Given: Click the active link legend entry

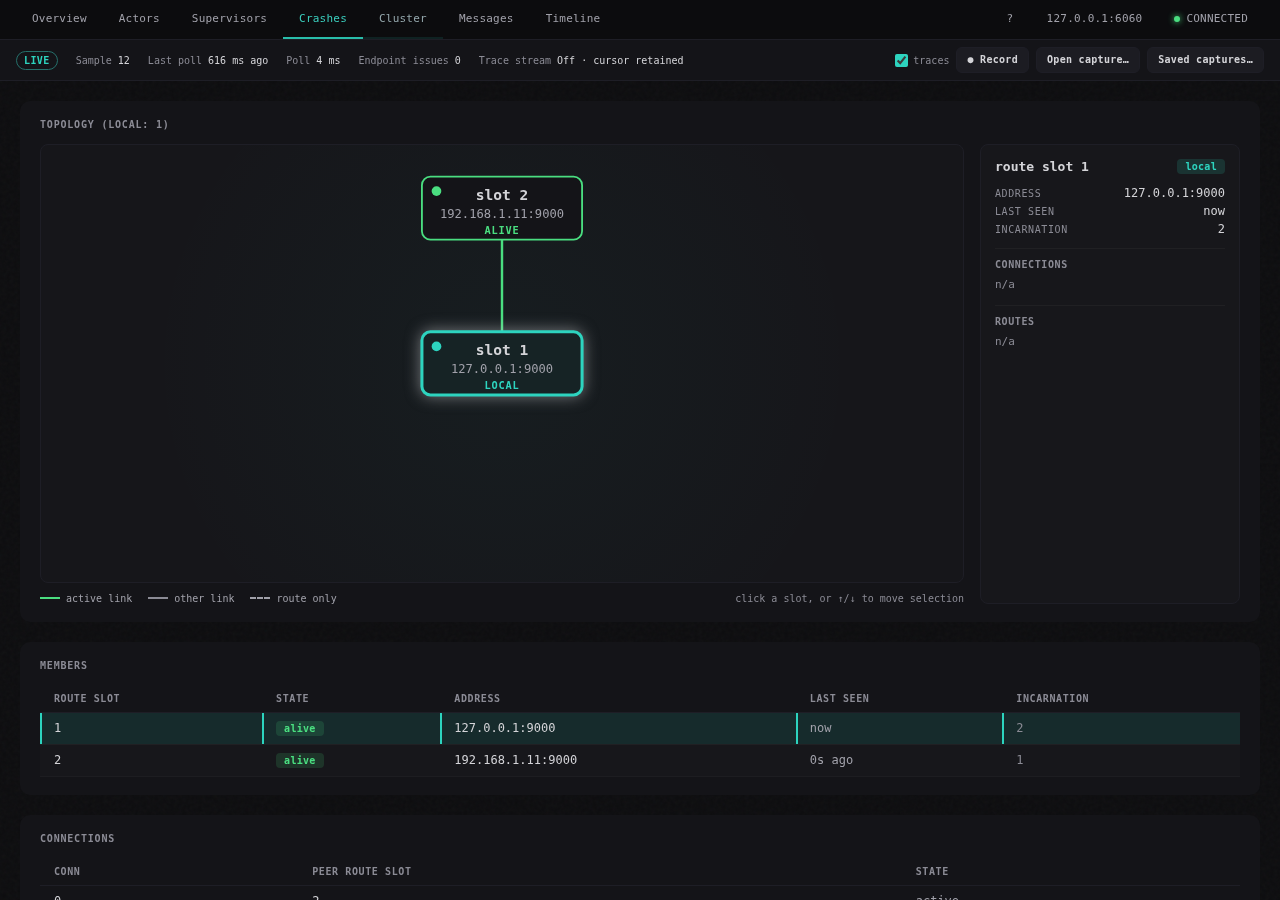Looking at the screenshot, I should 86,598.
